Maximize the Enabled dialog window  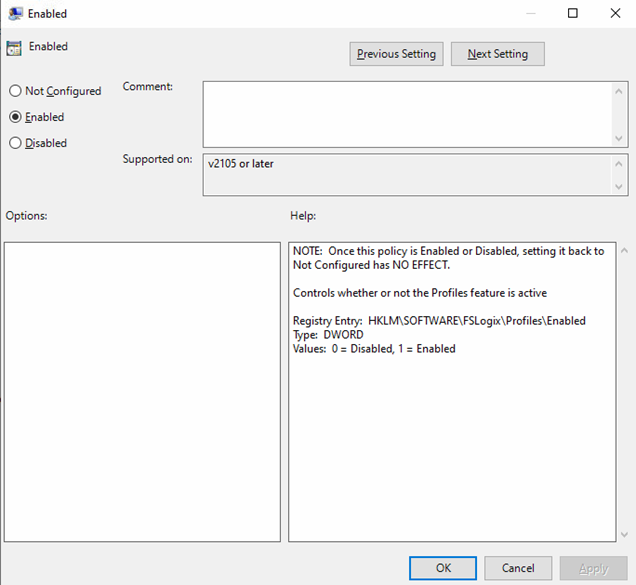[x=572, y=13]
